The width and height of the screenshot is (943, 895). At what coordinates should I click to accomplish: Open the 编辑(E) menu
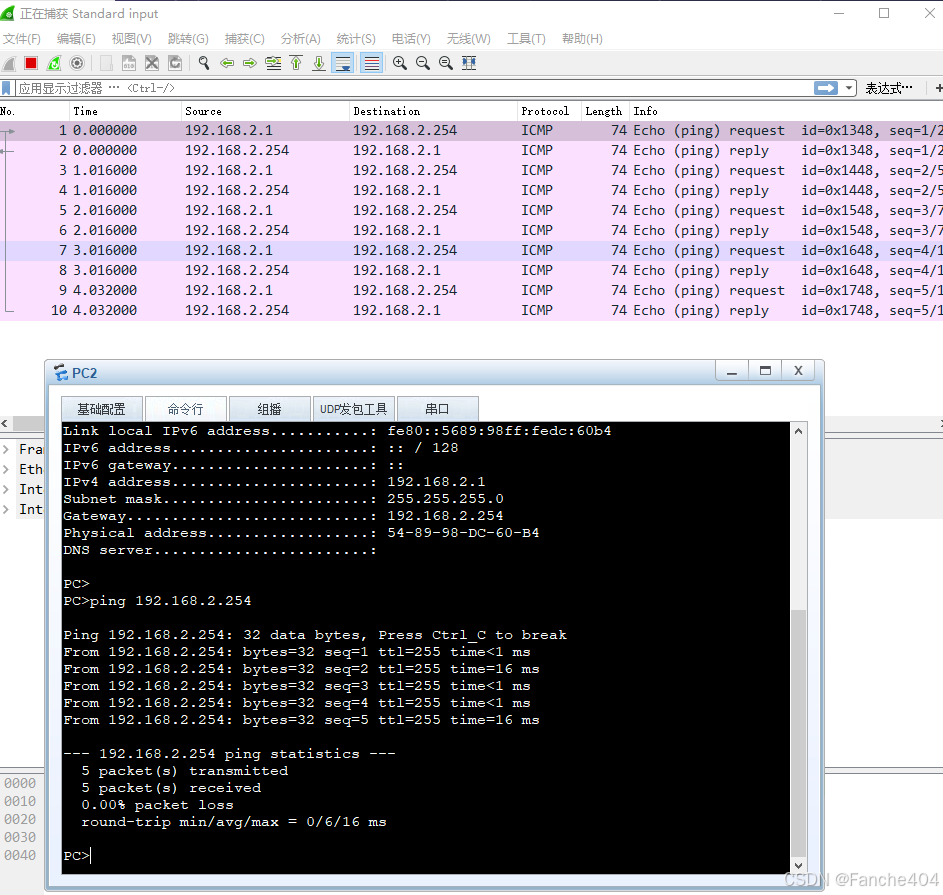[x=76, y=38]
